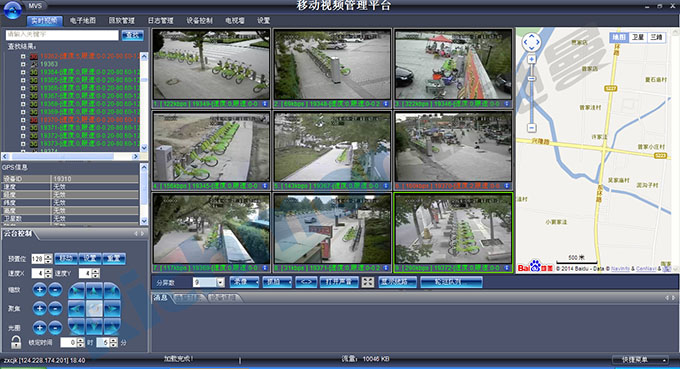
Task: Click the PTZ right arrow button
Action: (x=112, y=309)
